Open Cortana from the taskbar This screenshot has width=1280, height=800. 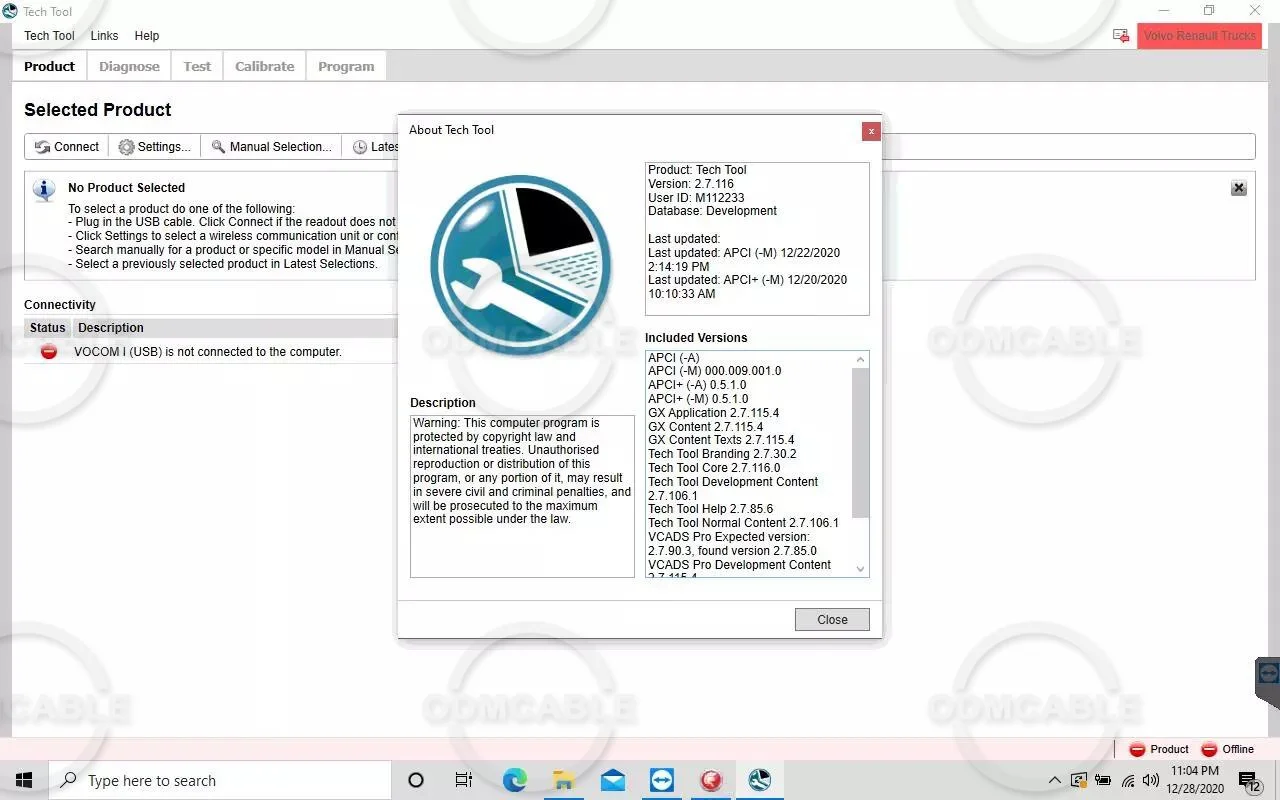[416, 780]
